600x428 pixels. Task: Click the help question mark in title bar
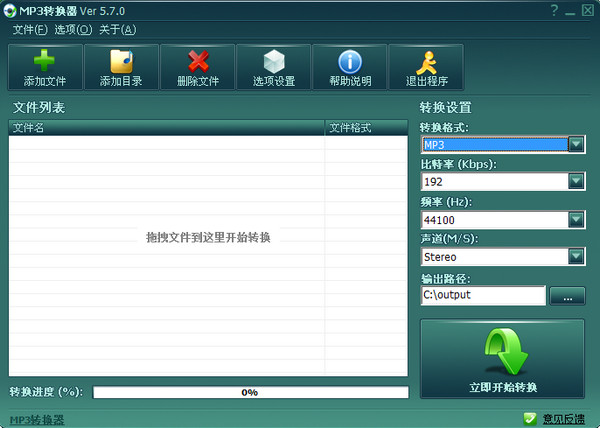[554, 11]
